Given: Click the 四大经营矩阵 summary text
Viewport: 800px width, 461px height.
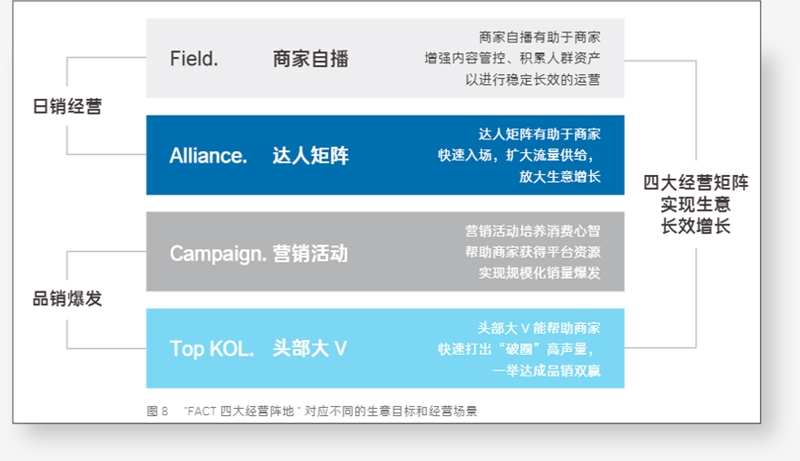Looking at the screenshot, I should coord(696,183).
